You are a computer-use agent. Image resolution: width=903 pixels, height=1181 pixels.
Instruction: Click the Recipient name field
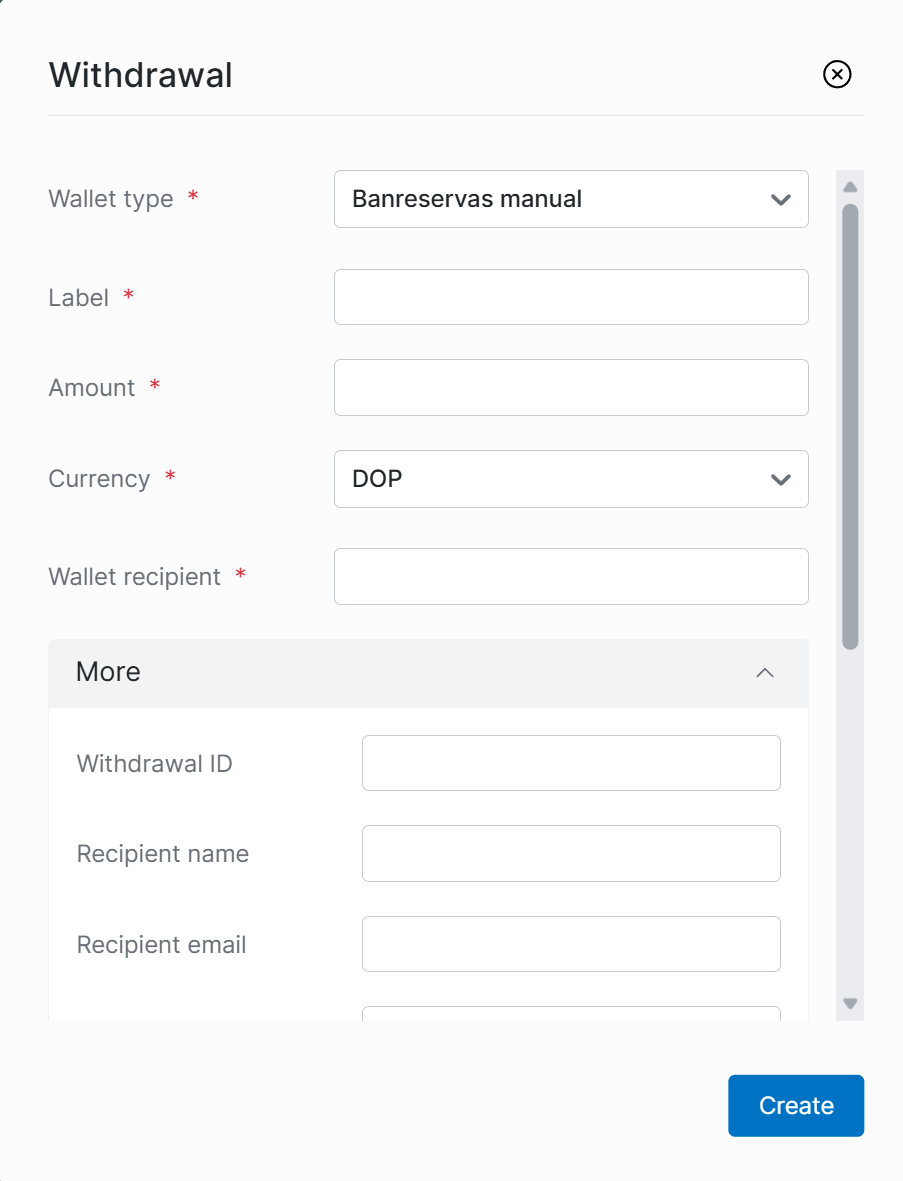click(x=571, y=853)
